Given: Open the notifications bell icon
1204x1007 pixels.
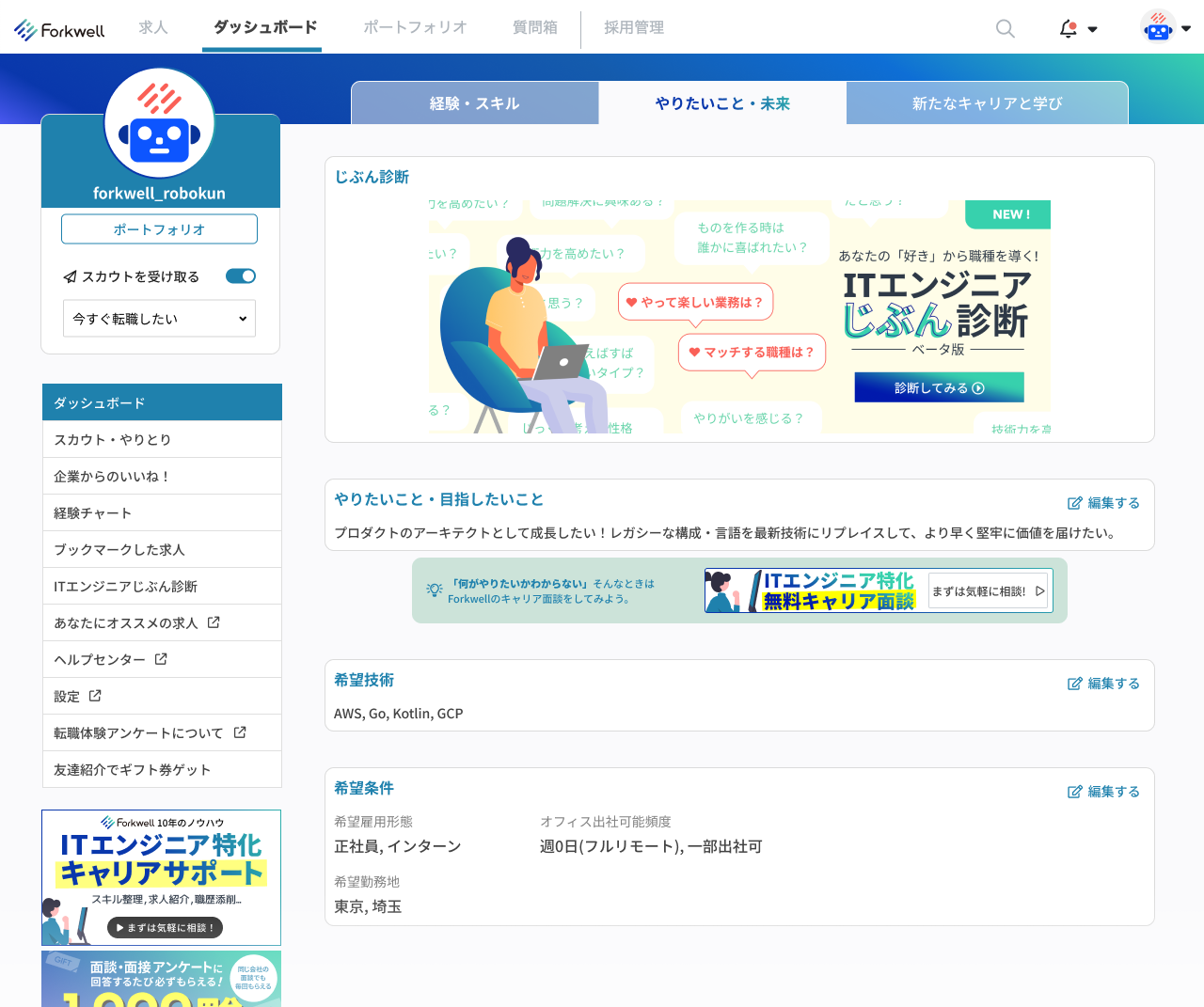Looking at the screenshot, I should 1068,28.
